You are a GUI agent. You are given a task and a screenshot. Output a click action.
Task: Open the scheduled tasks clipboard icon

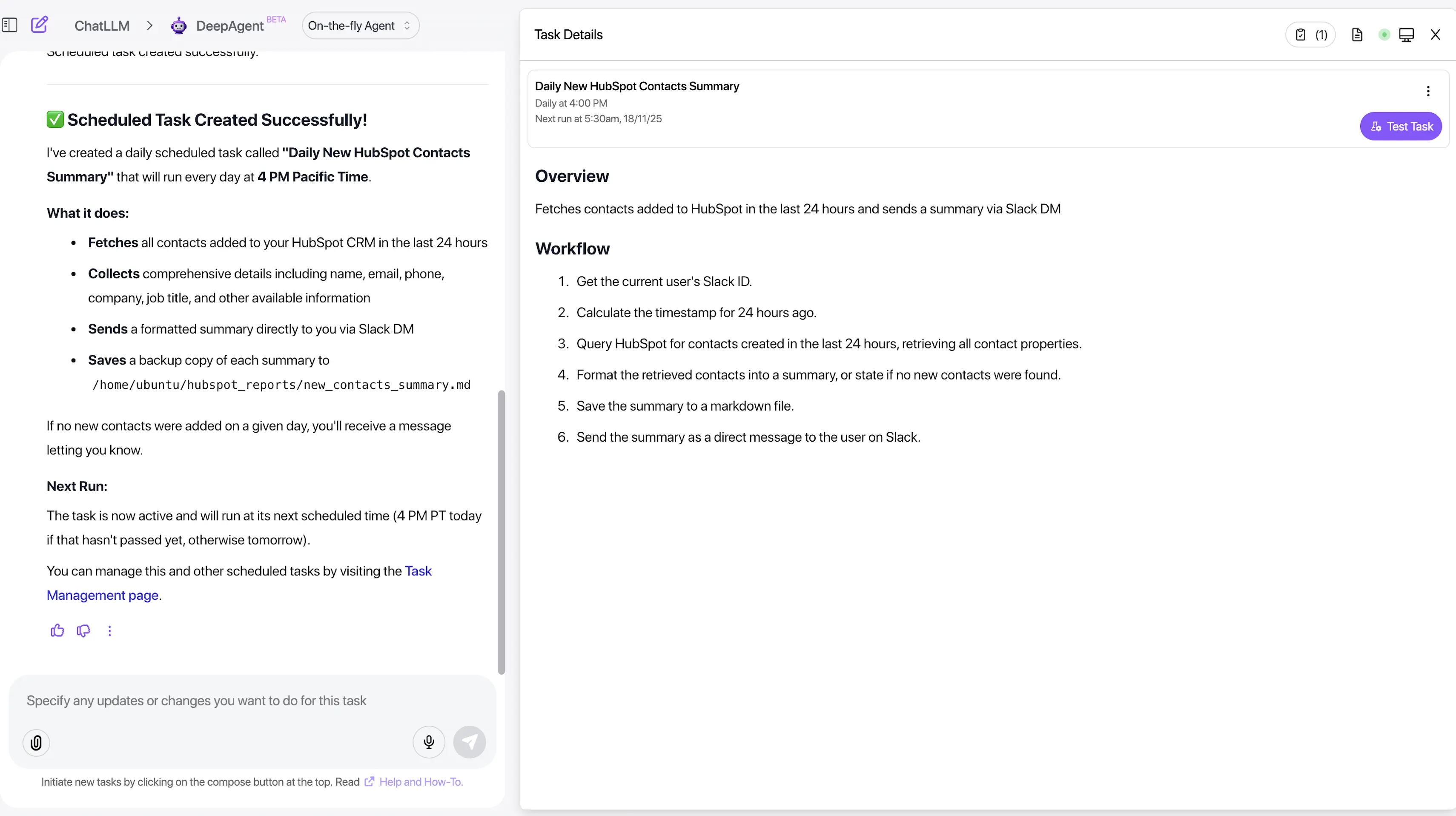pos(1301,34)
